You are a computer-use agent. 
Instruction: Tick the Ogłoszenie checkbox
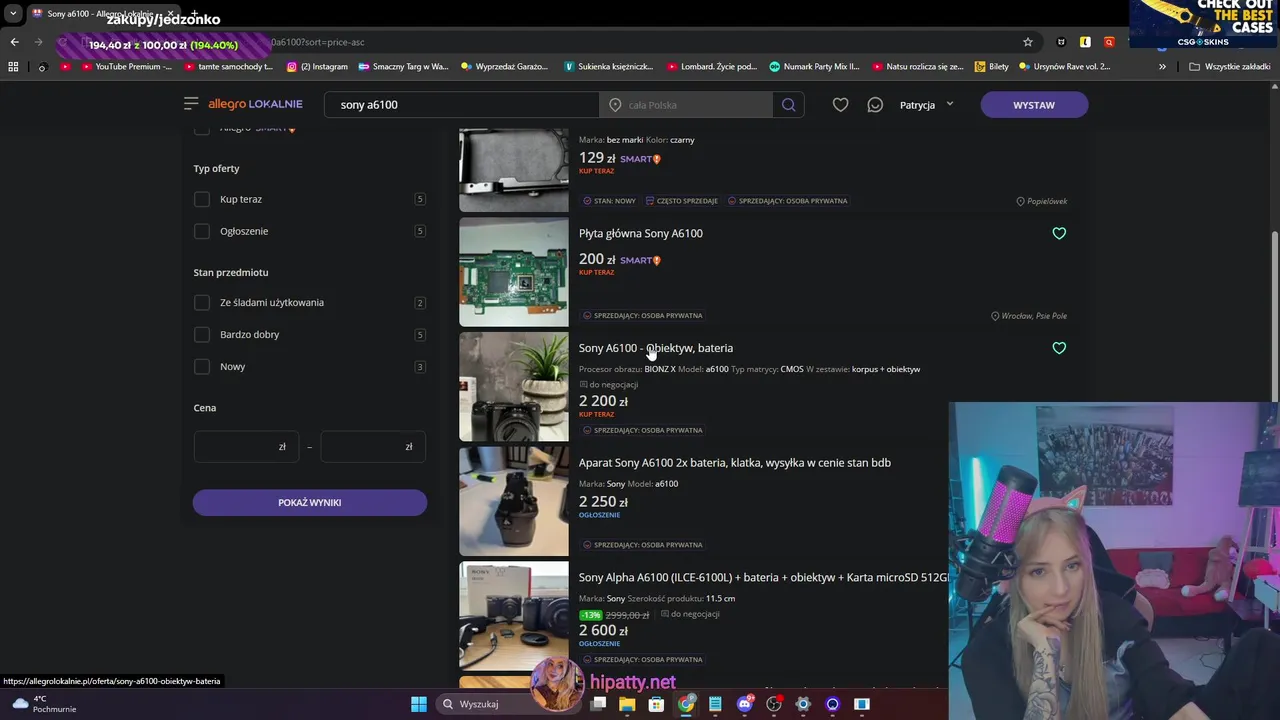click(x=202, y=231)
